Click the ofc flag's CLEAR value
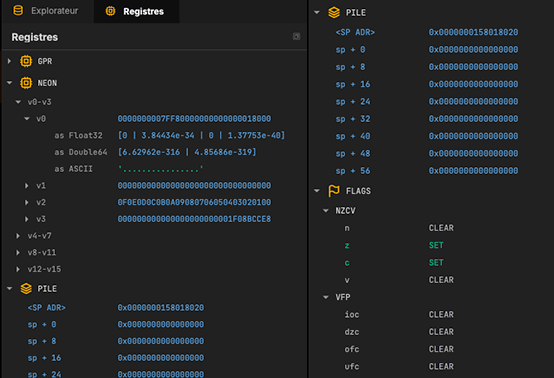Screen dimensions: 554x378 [x=441, y=349]
